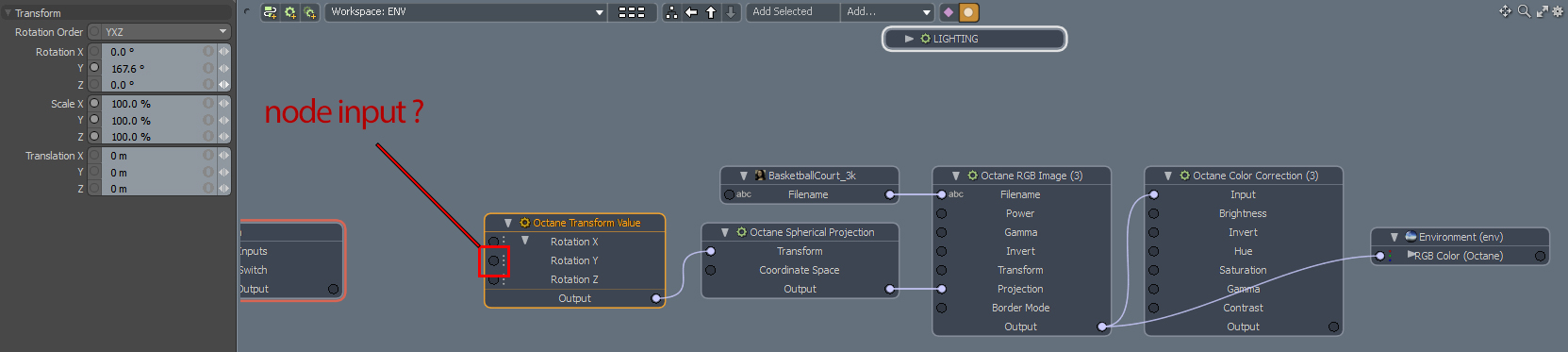Click the add workspace icon in toolbar
The image size is (1568, 352).
pyautogui.click(x=271, y=12)
